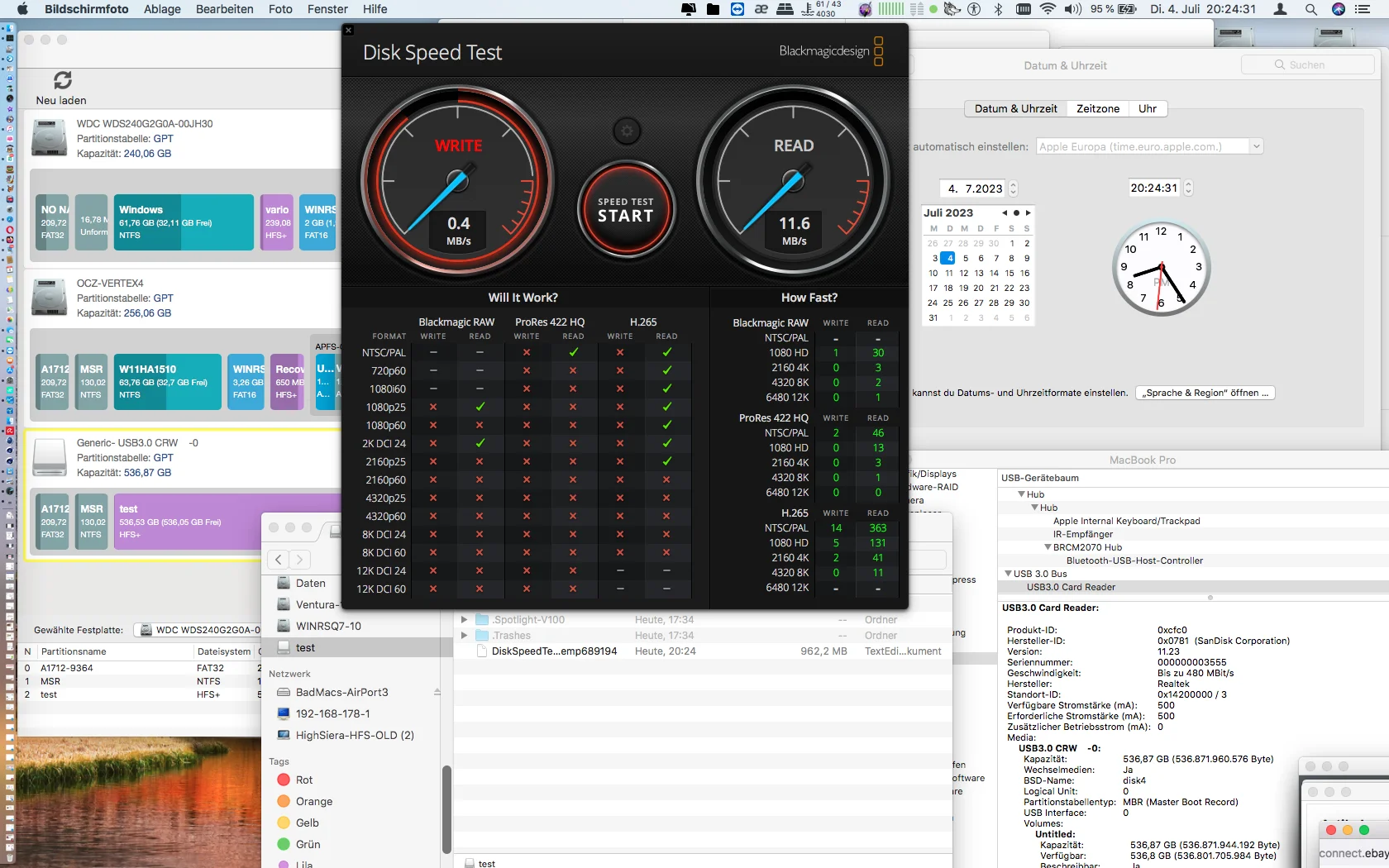
Task: Open the Sprache & Region settings button
Action: 1205,393
